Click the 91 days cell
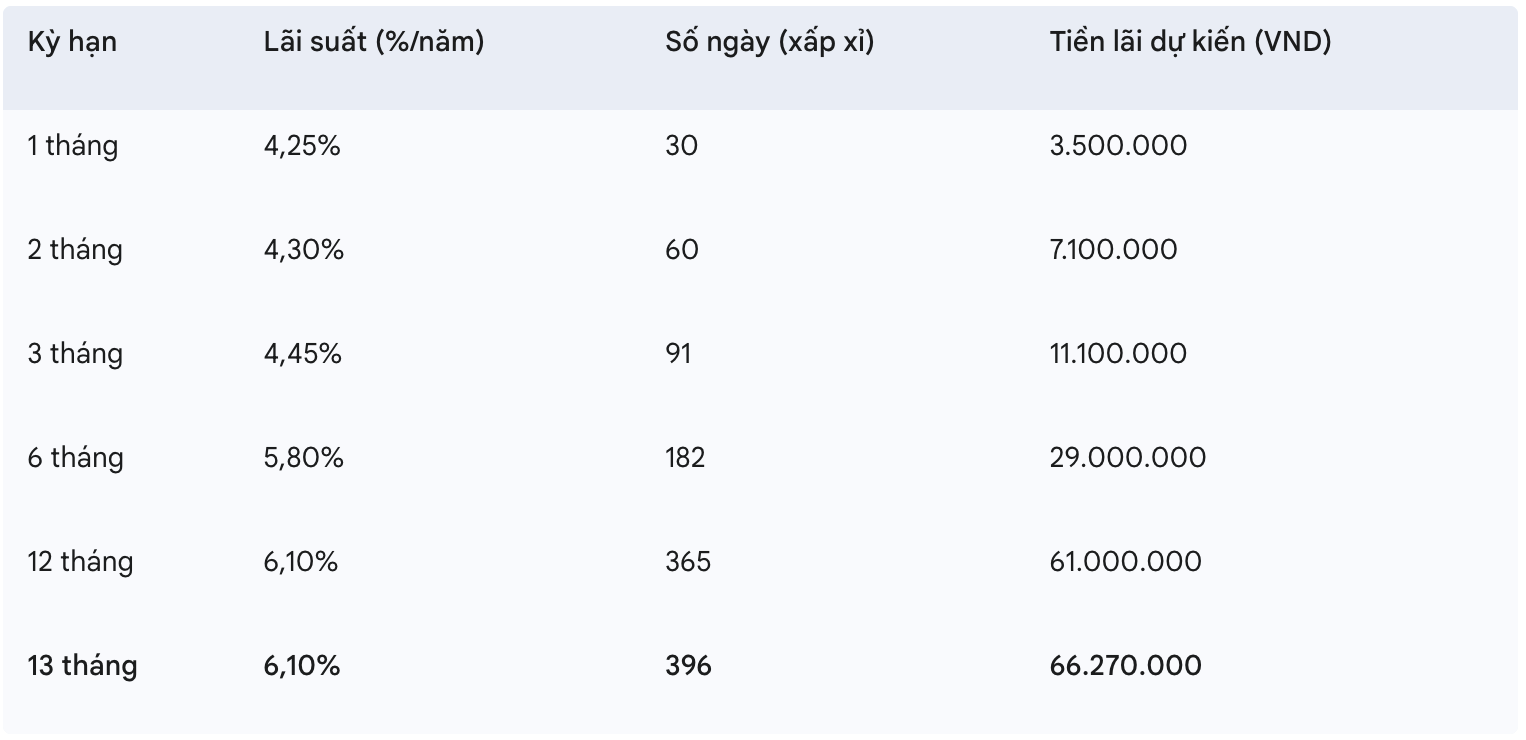The image size is (1526, 740). (678, 354)
